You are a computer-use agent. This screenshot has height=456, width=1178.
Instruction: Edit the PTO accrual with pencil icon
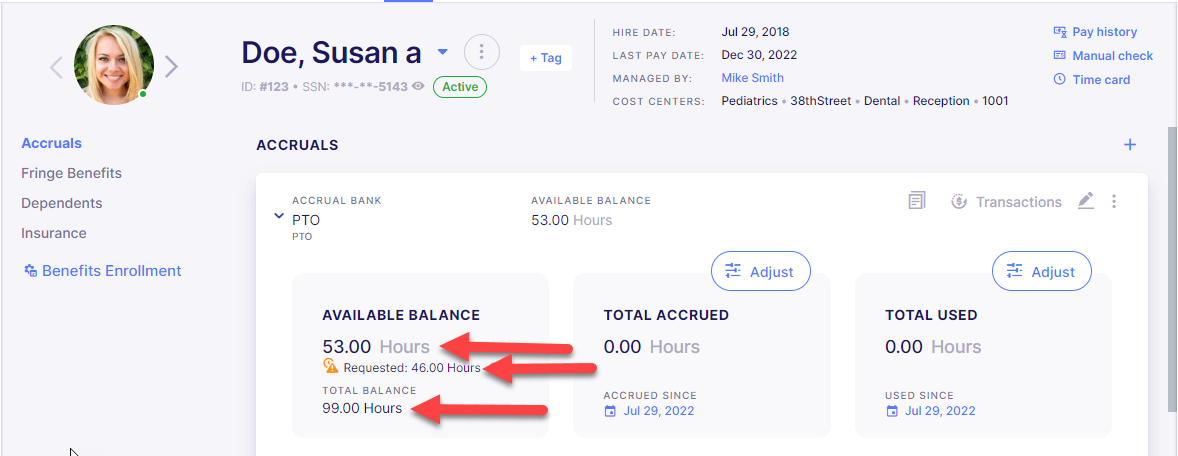coord(1086,201)
